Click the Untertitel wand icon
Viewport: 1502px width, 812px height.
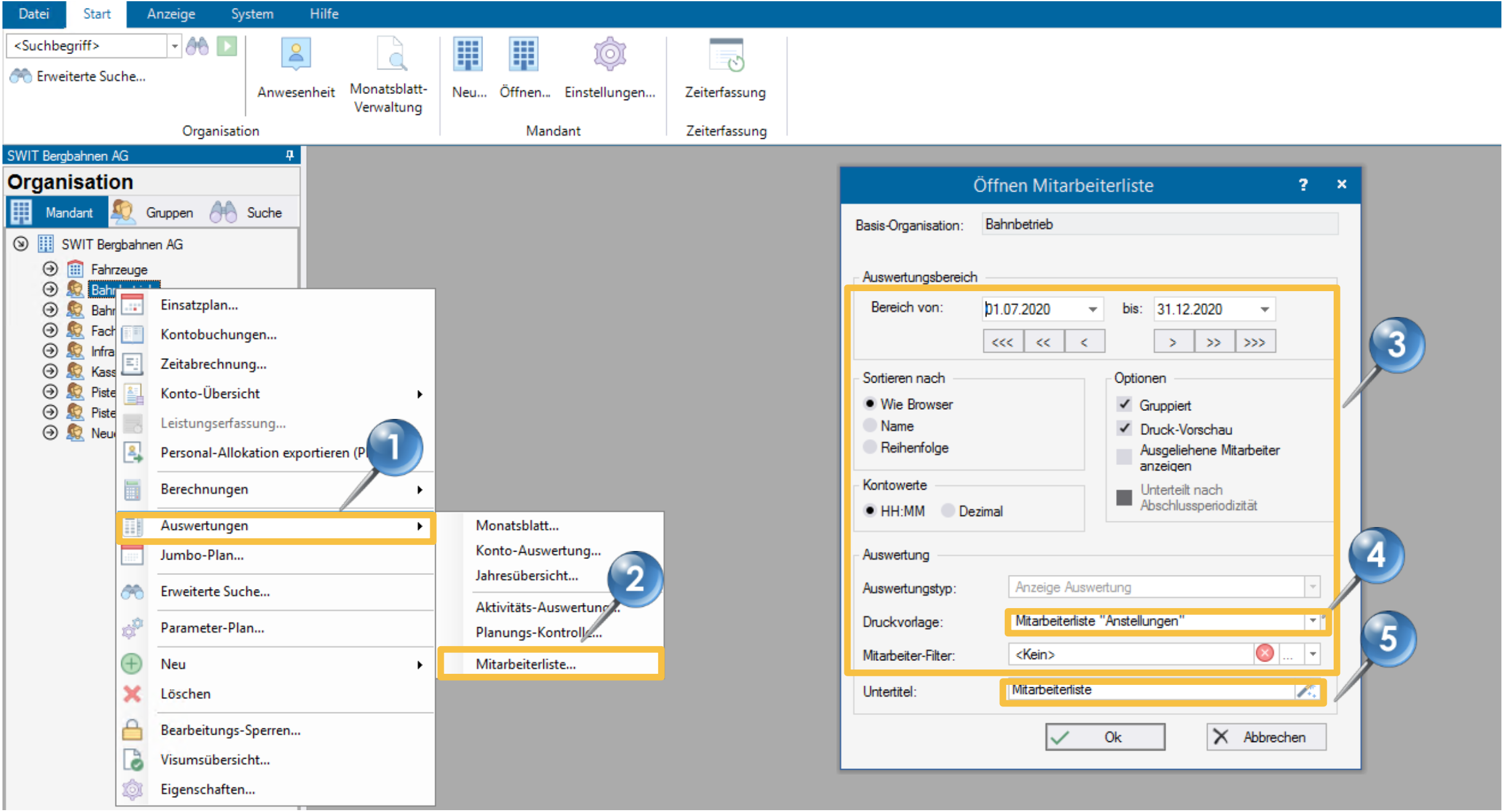click(x=1306, y=691)
